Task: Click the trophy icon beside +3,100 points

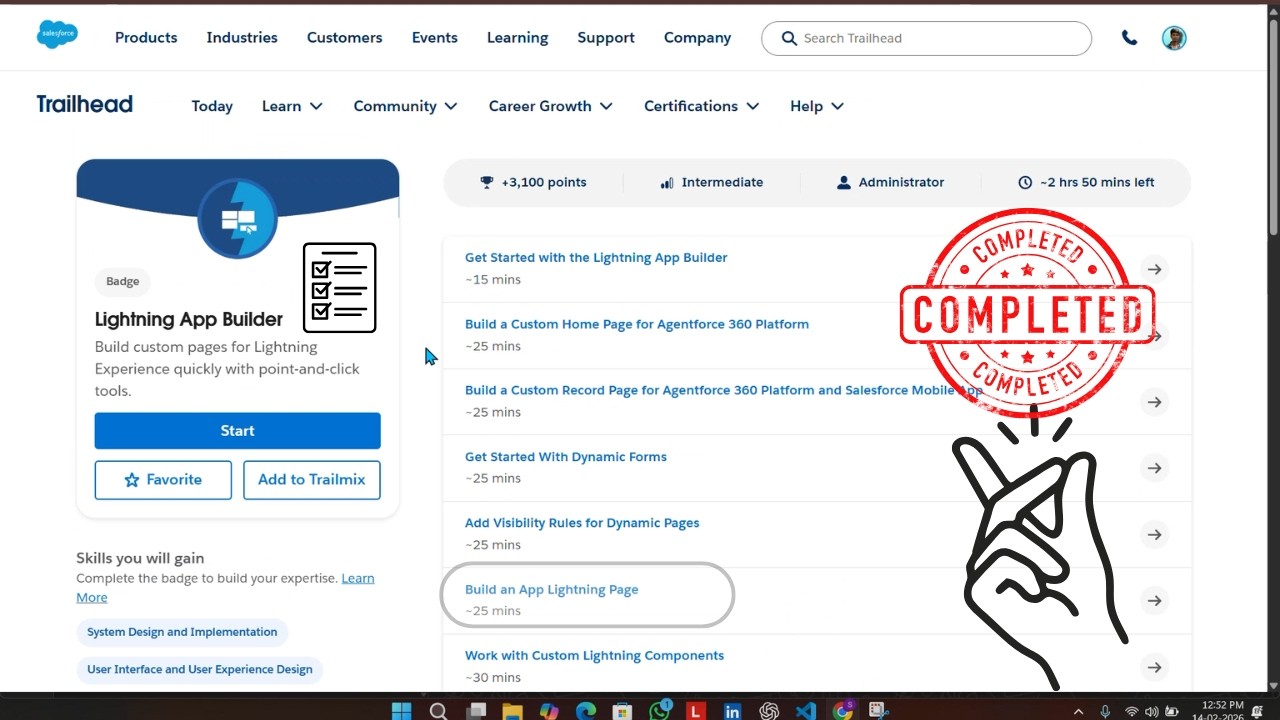Action: pos(487,182)
